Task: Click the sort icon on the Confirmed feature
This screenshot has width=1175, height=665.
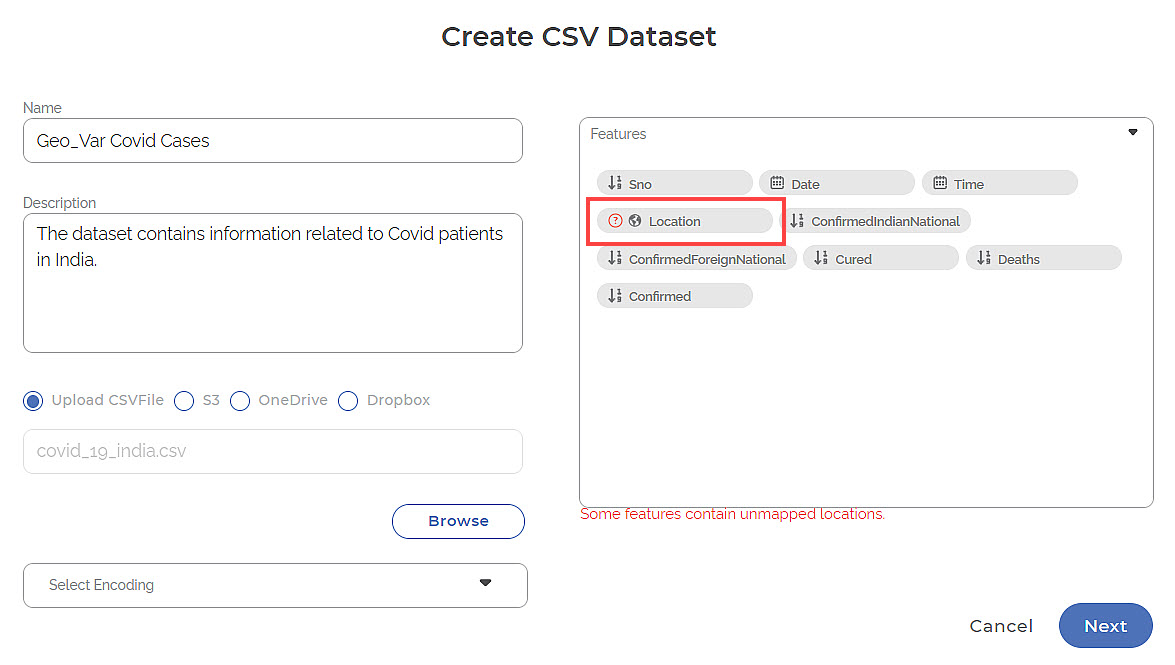Action: coord(614,295)
